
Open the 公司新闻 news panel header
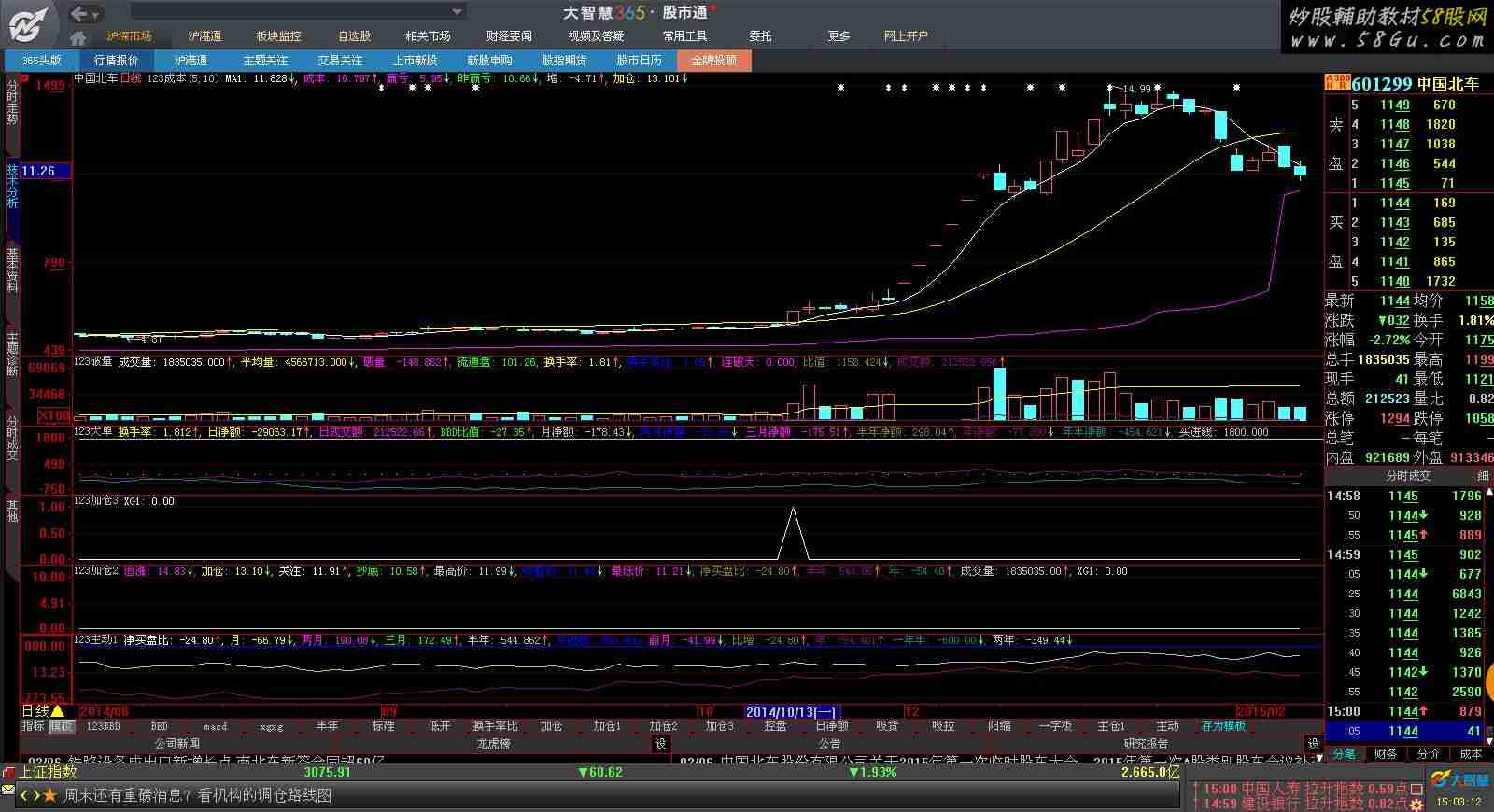click(176, 744)
